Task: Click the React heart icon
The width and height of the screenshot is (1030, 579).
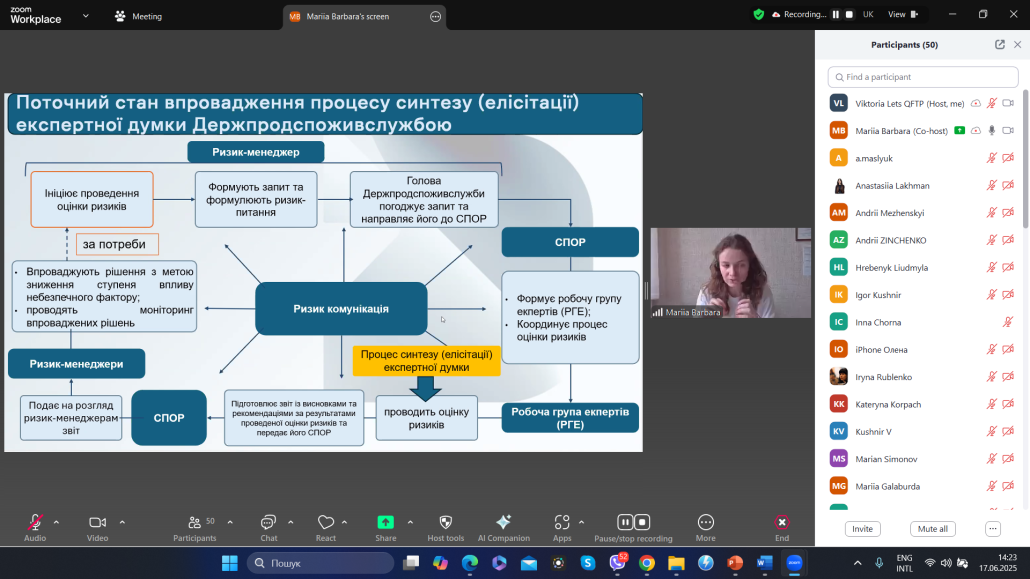Action: click(x=325, y=522)
